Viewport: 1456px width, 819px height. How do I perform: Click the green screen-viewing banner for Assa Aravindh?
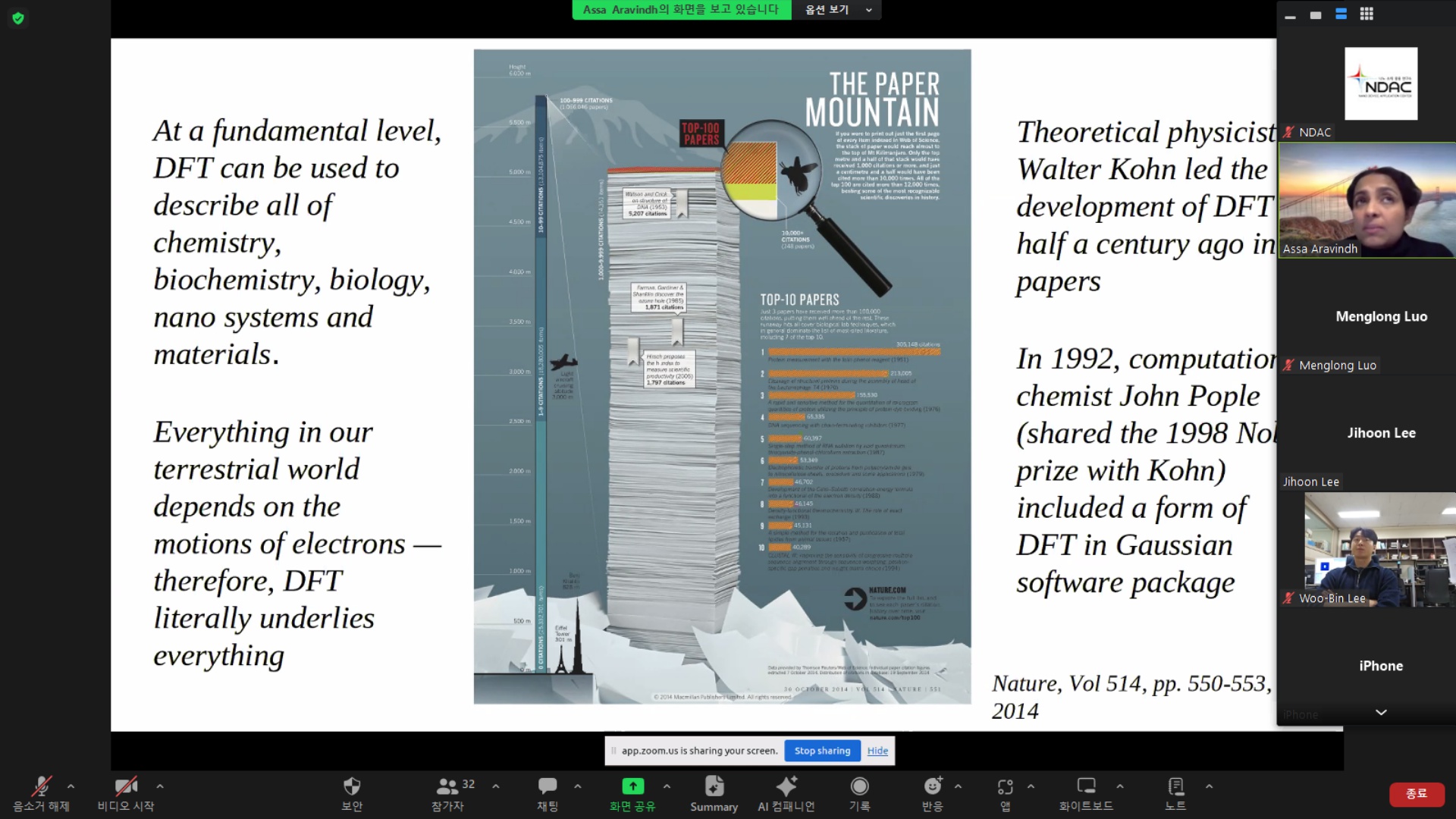click(681, 10)
